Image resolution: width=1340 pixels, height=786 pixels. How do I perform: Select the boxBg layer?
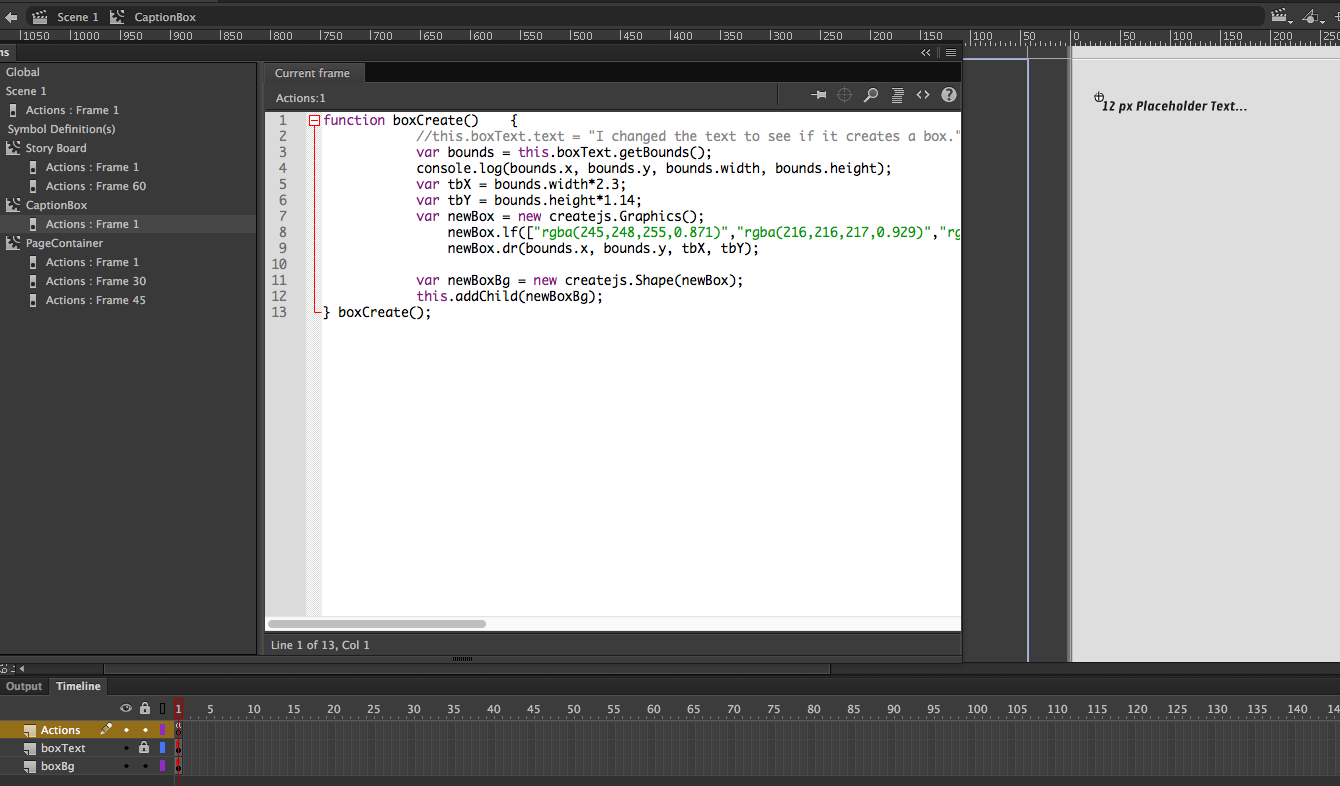58,766
